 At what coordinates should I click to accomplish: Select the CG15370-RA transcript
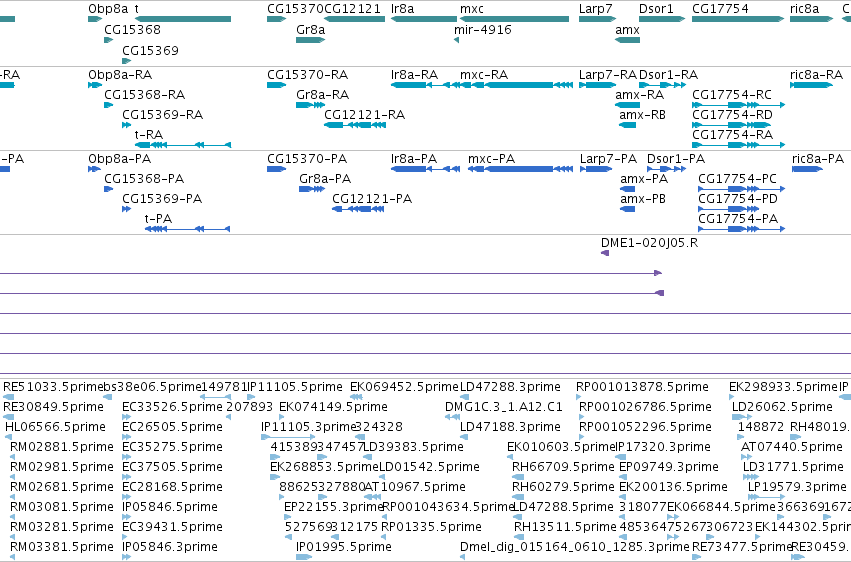coord(276,85)
